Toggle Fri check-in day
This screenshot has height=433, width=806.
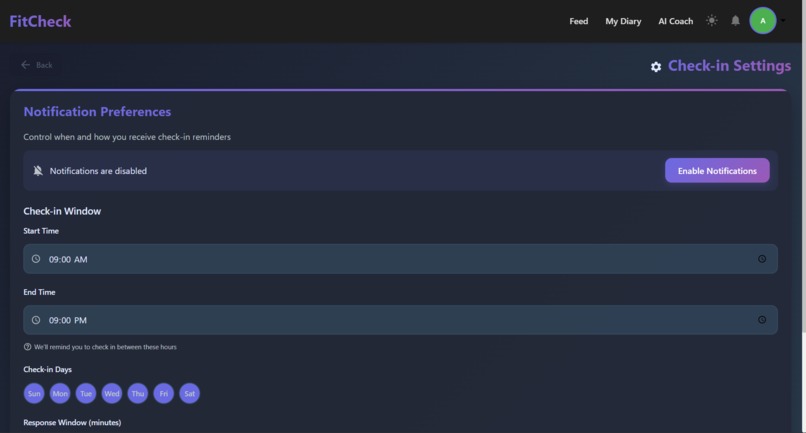(163, 393)
